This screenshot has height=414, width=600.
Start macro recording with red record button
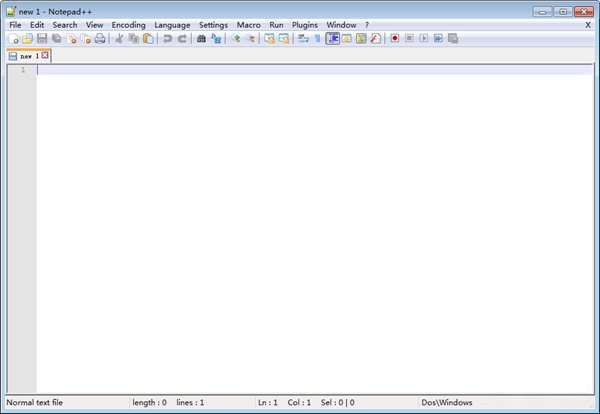[395, 38]
